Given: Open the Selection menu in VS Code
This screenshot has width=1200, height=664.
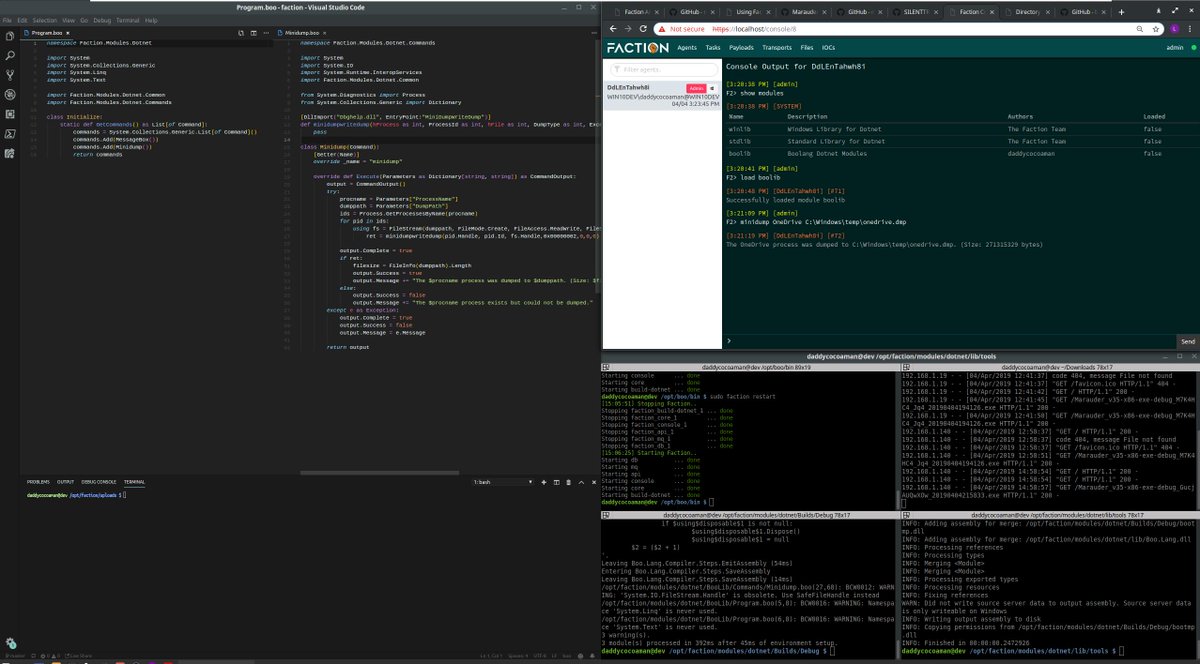Looking at the screenshot, I should pos(45,20).
